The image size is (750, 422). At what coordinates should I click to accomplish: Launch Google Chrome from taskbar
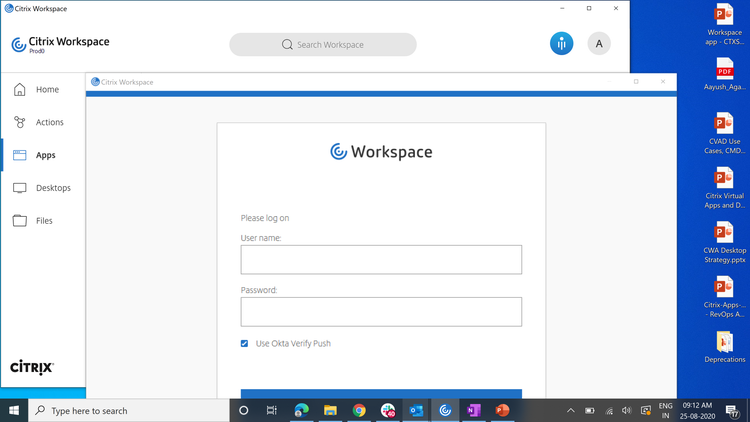(359, 411)
